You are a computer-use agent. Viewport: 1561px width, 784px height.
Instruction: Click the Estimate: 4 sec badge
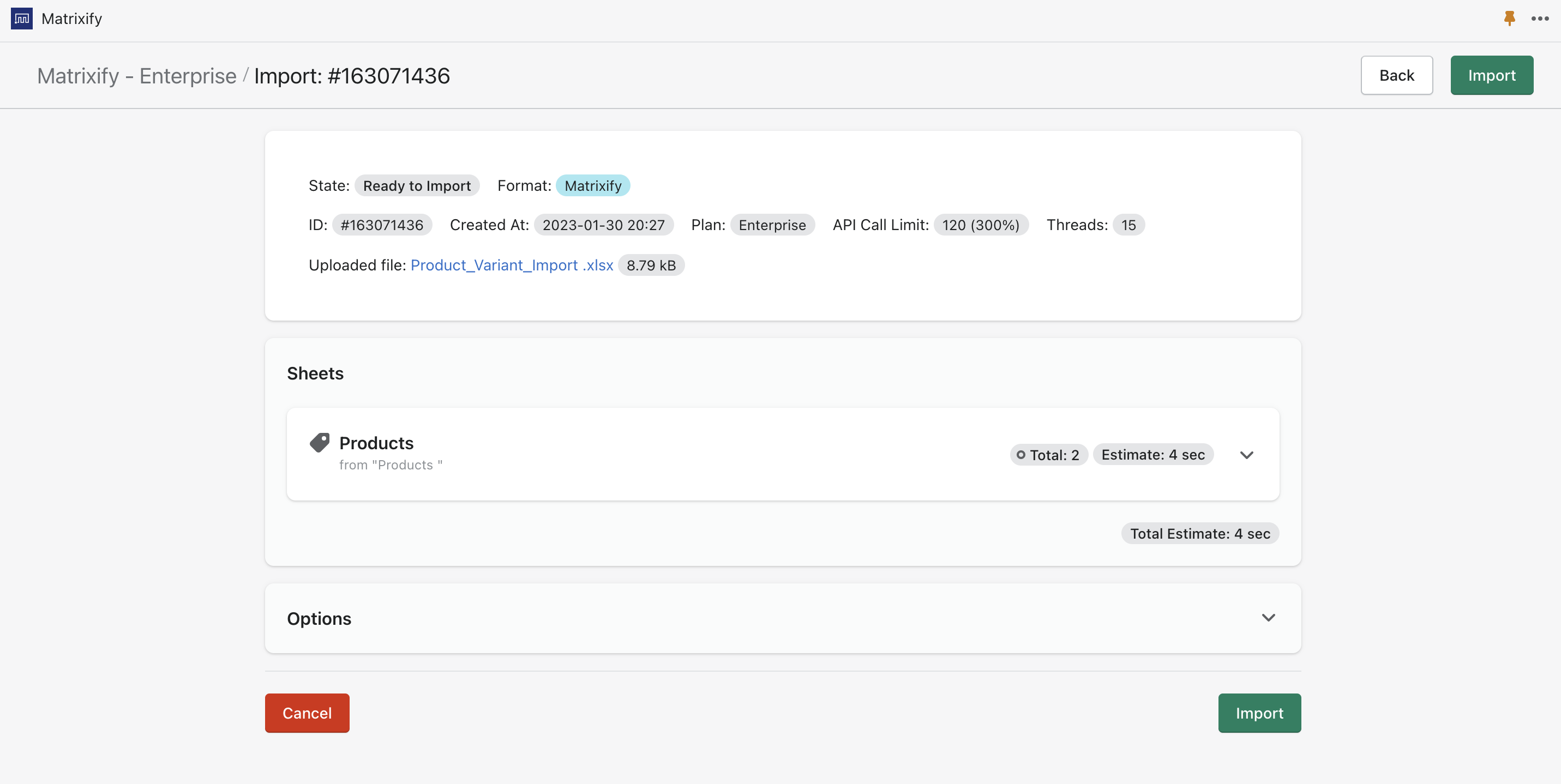[x=1152, y=455]
